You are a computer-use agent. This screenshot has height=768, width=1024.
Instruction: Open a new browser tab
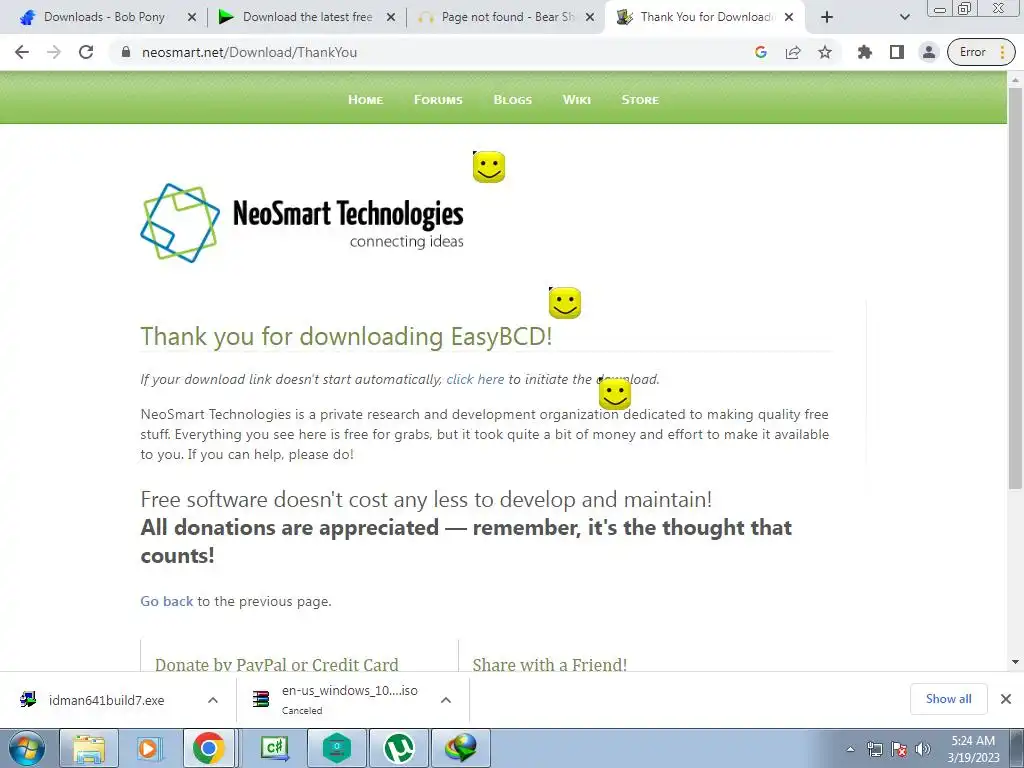827,17
